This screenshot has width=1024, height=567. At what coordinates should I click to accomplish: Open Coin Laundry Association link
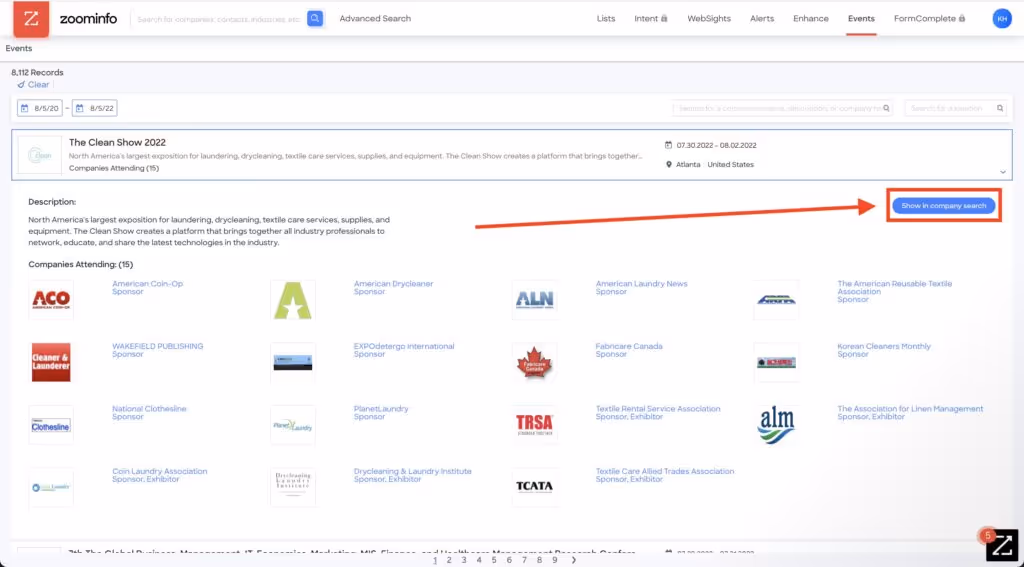159,471
